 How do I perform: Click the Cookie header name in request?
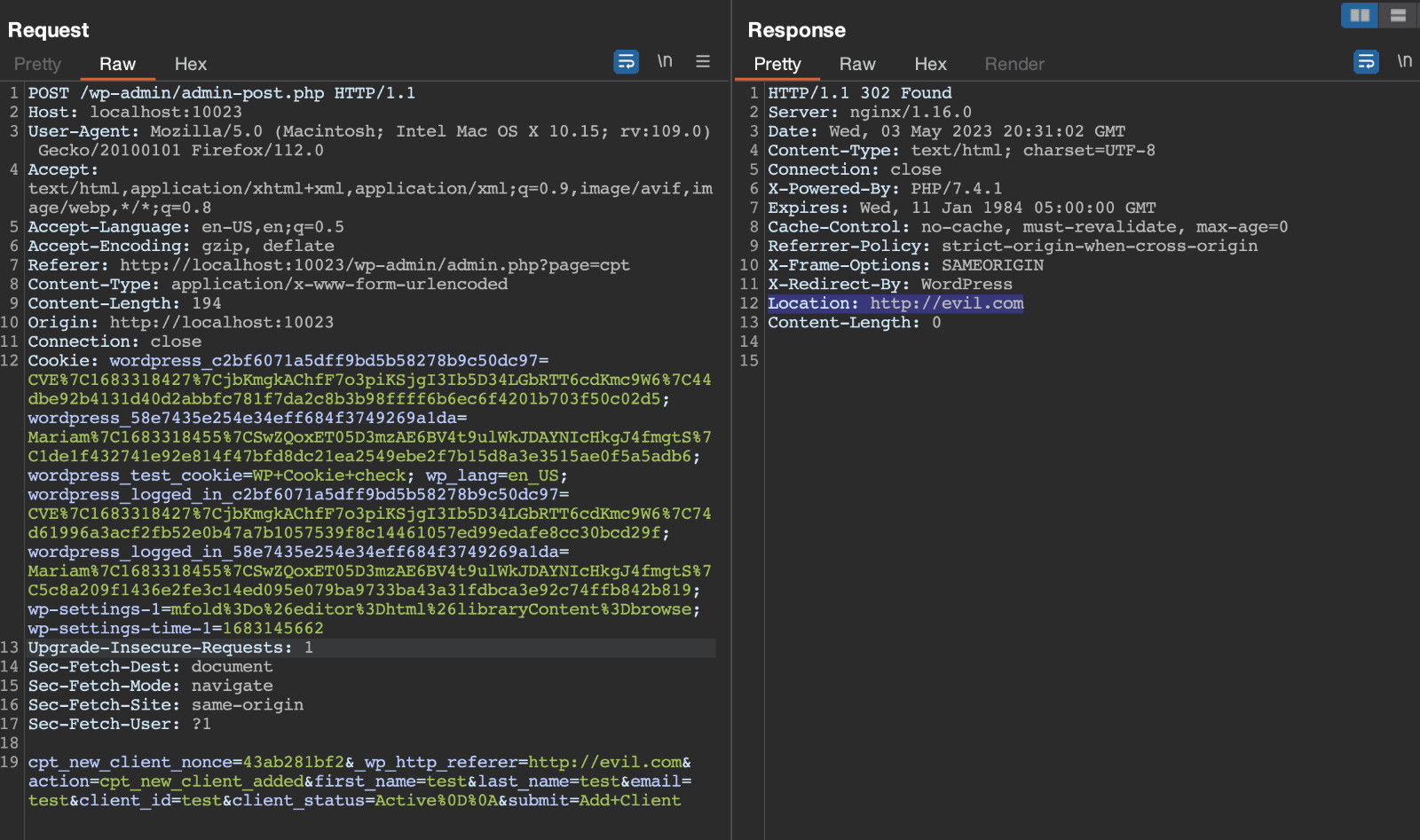63,361
